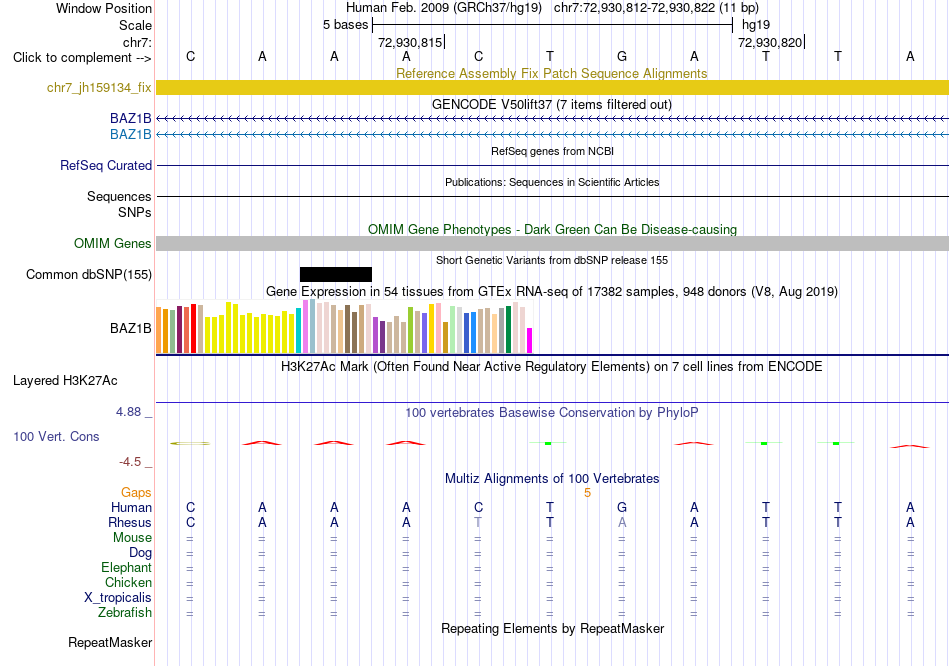Open the 'OMIM Gene Phenotypes' track title
This screenshot has height=666, width=950.
tap(552, 229)
